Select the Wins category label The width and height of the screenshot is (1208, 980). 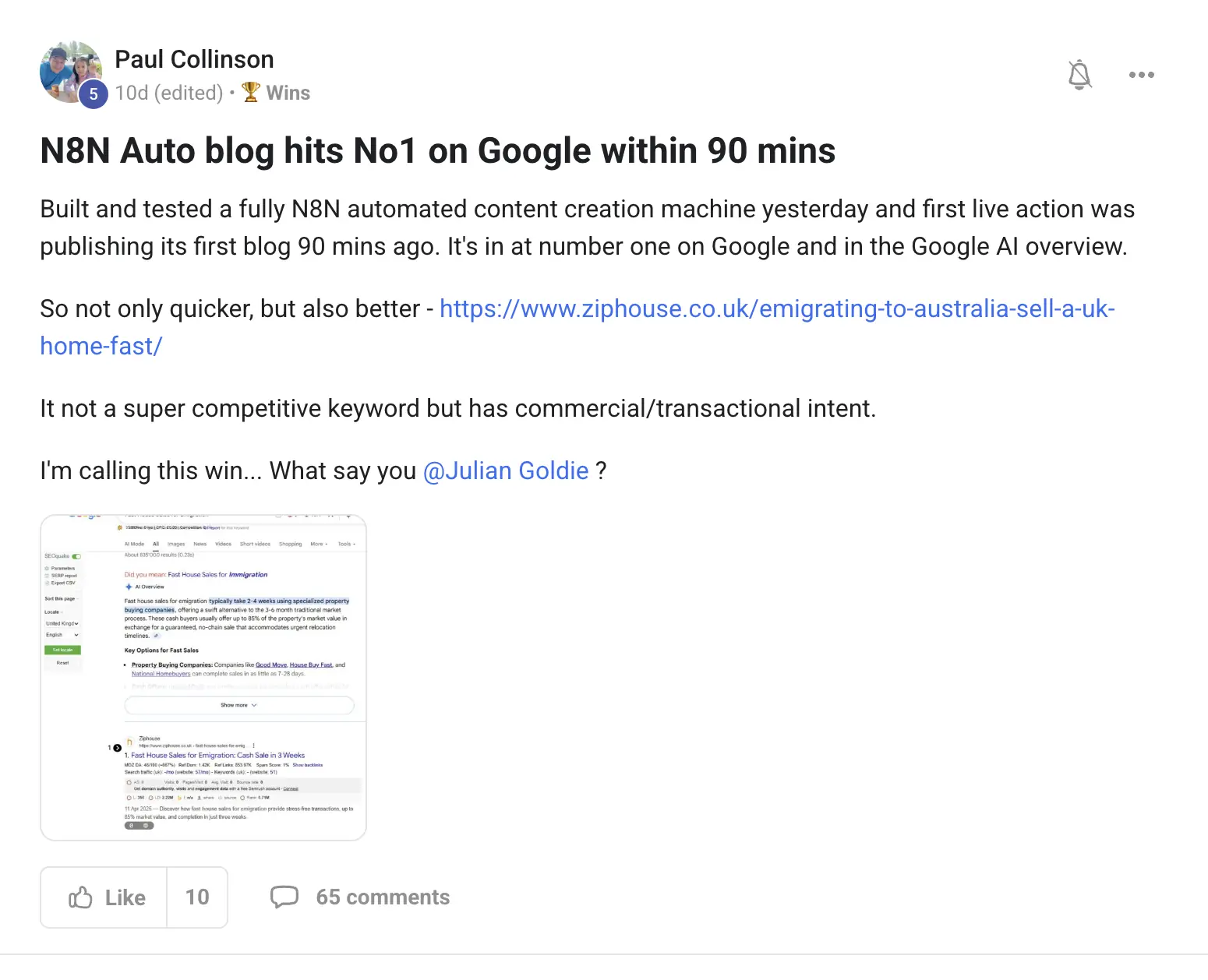(288, 93)
